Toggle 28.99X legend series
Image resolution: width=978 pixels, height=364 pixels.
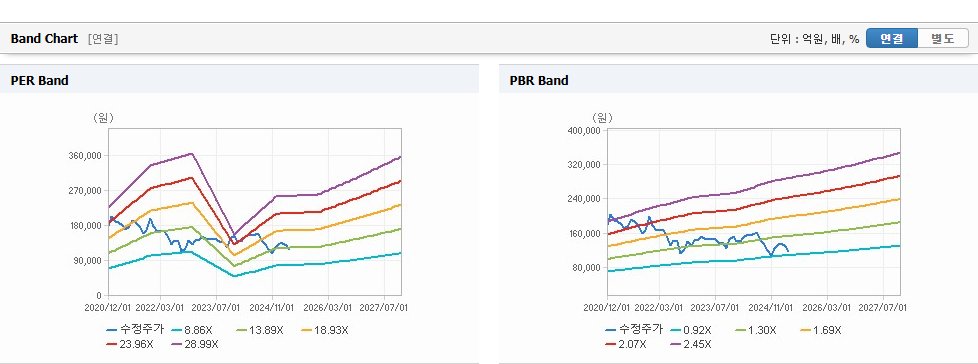196,344
